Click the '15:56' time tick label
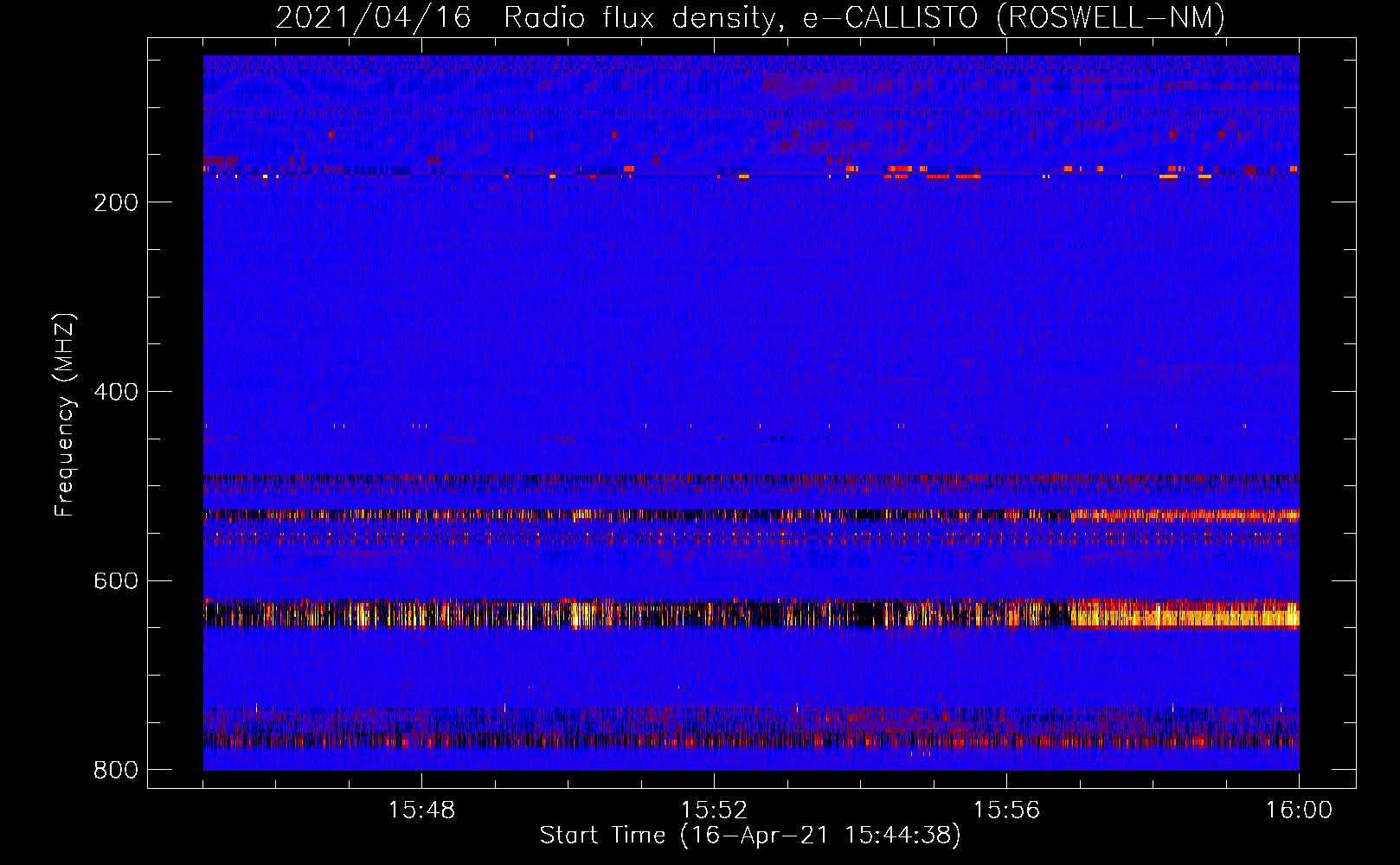Screen dimensions: 1400x865 pos(1006,811)
